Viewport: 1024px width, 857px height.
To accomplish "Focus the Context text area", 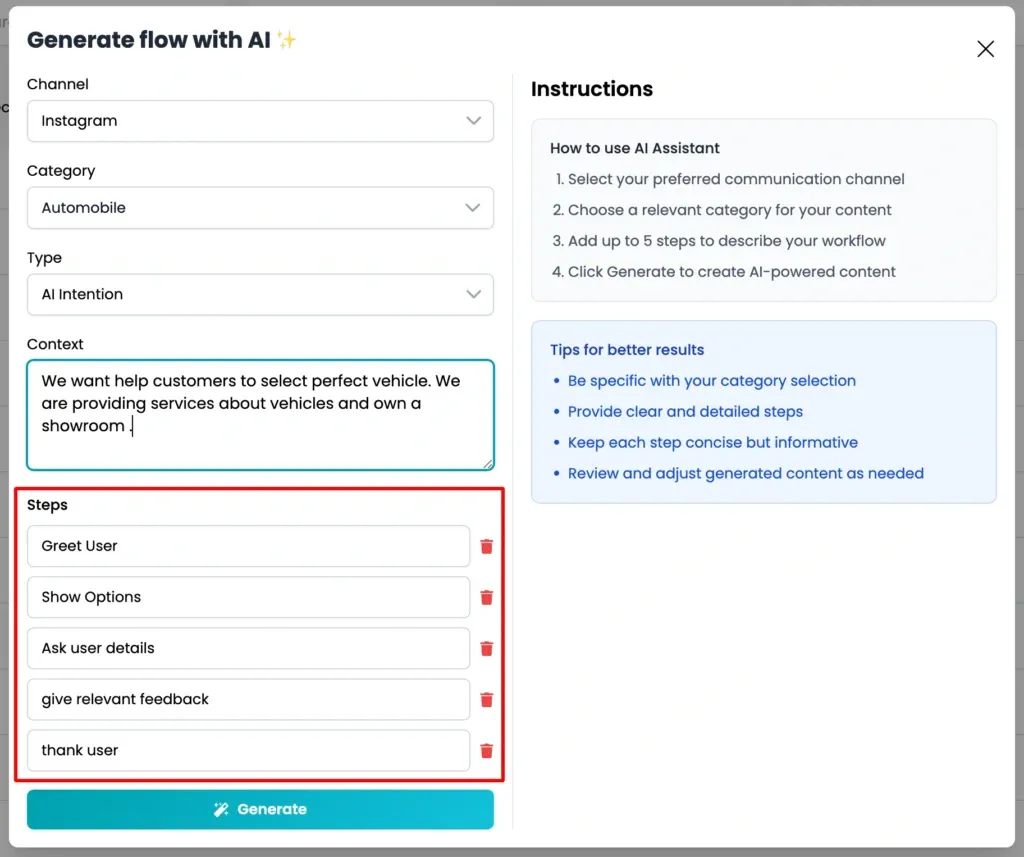I will (x=260, y=415).
